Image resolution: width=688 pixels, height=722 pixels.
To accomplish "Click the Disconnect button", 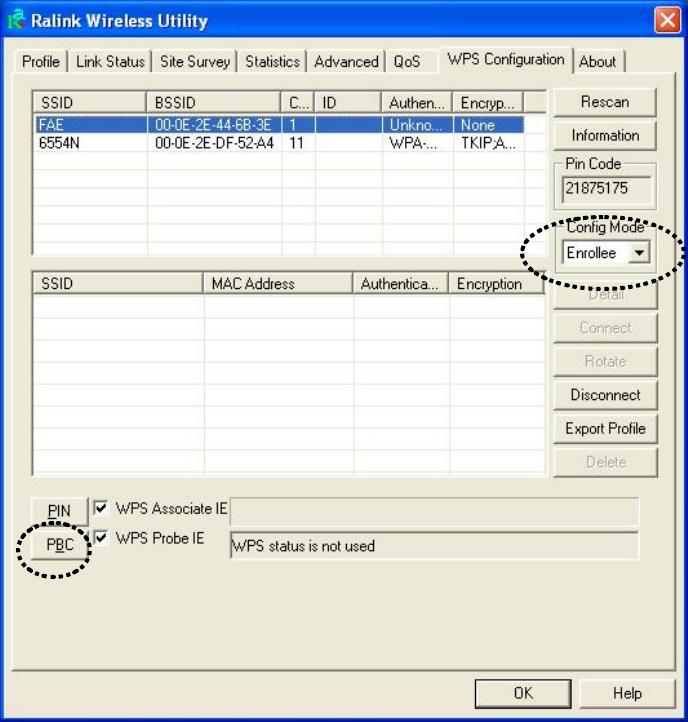I will (x=605, y=395).
